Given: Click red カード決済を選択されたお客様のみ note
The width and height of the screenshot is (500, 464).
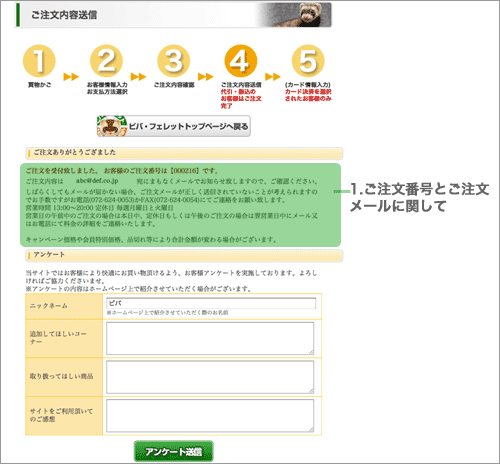Looking at the screenshot, I should (x=308, y=95).
